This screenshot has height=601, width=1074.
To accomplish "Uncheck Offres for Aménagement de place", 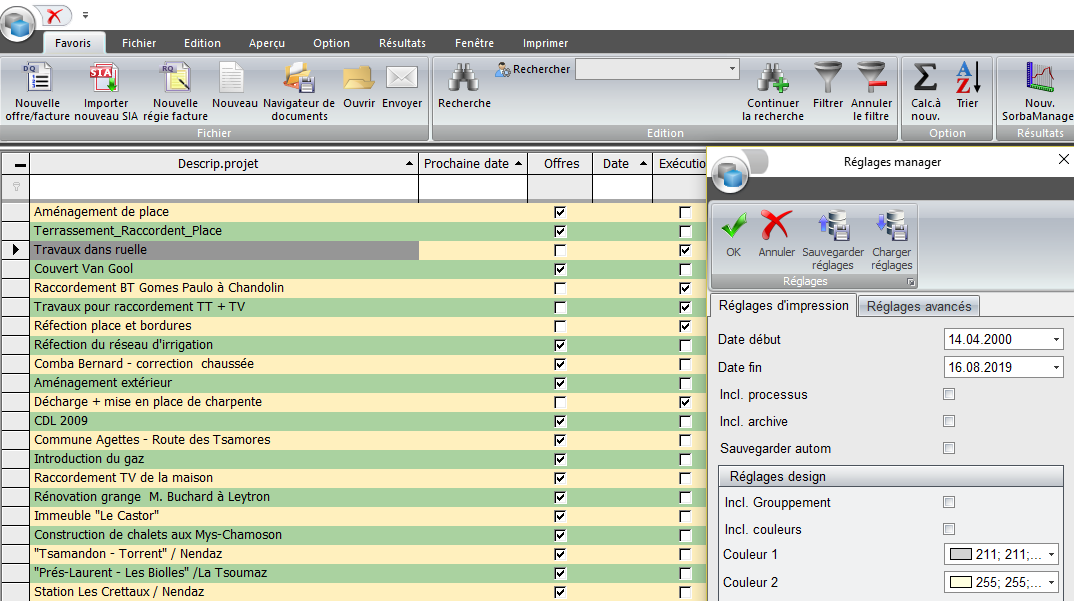I will 560,212.
